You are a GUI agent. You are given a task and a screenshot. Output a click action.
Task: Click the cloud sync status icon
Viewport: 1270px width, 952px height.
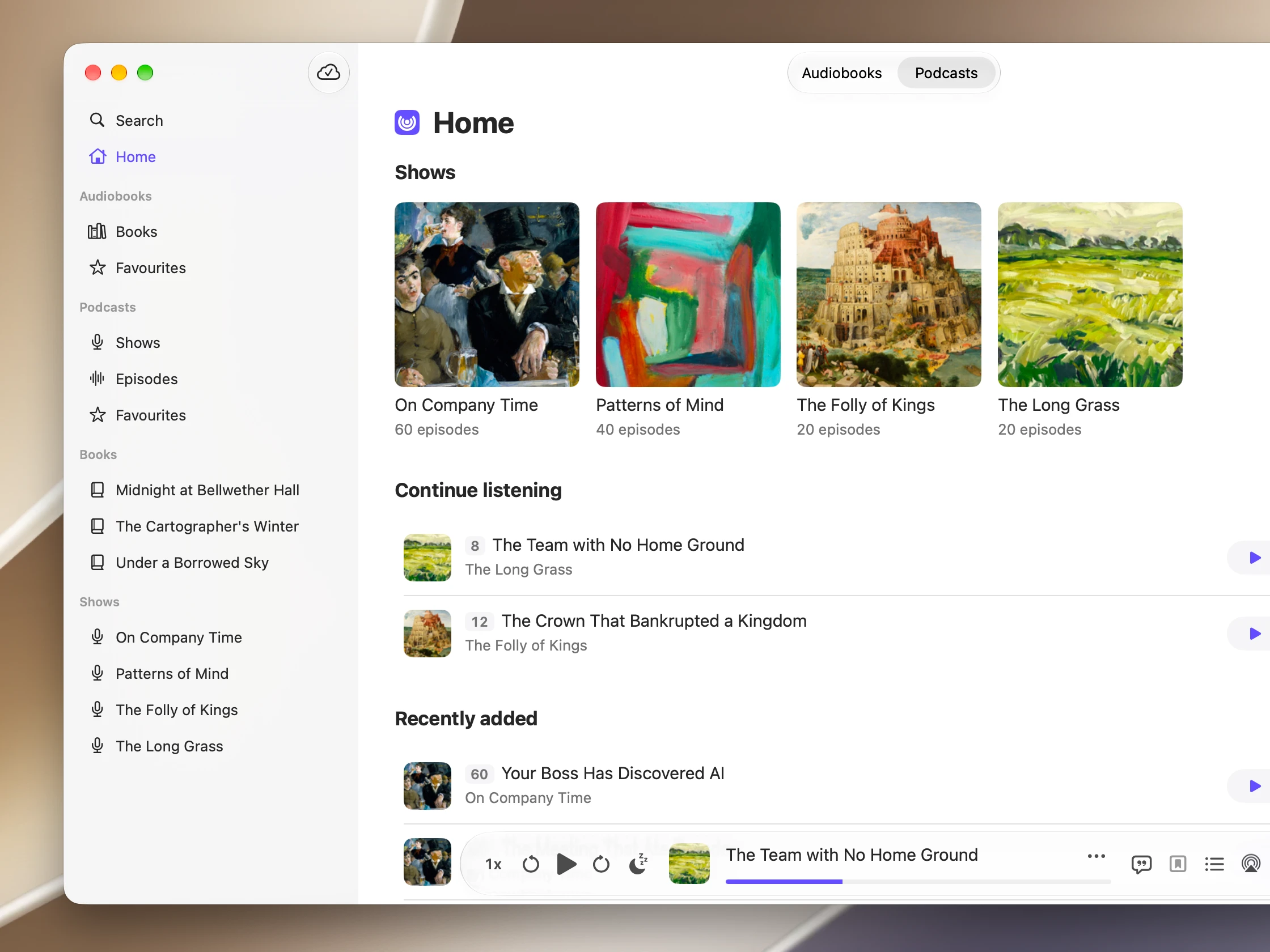328,73
